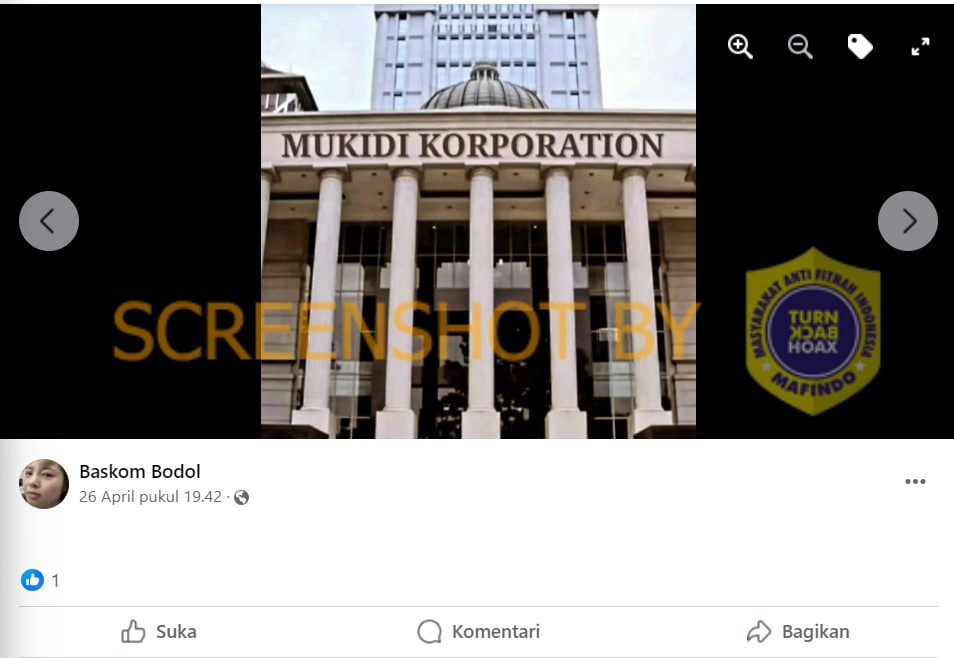The image size is (954, 658).
Task: Go to the next photo
Action: point(908,221)
